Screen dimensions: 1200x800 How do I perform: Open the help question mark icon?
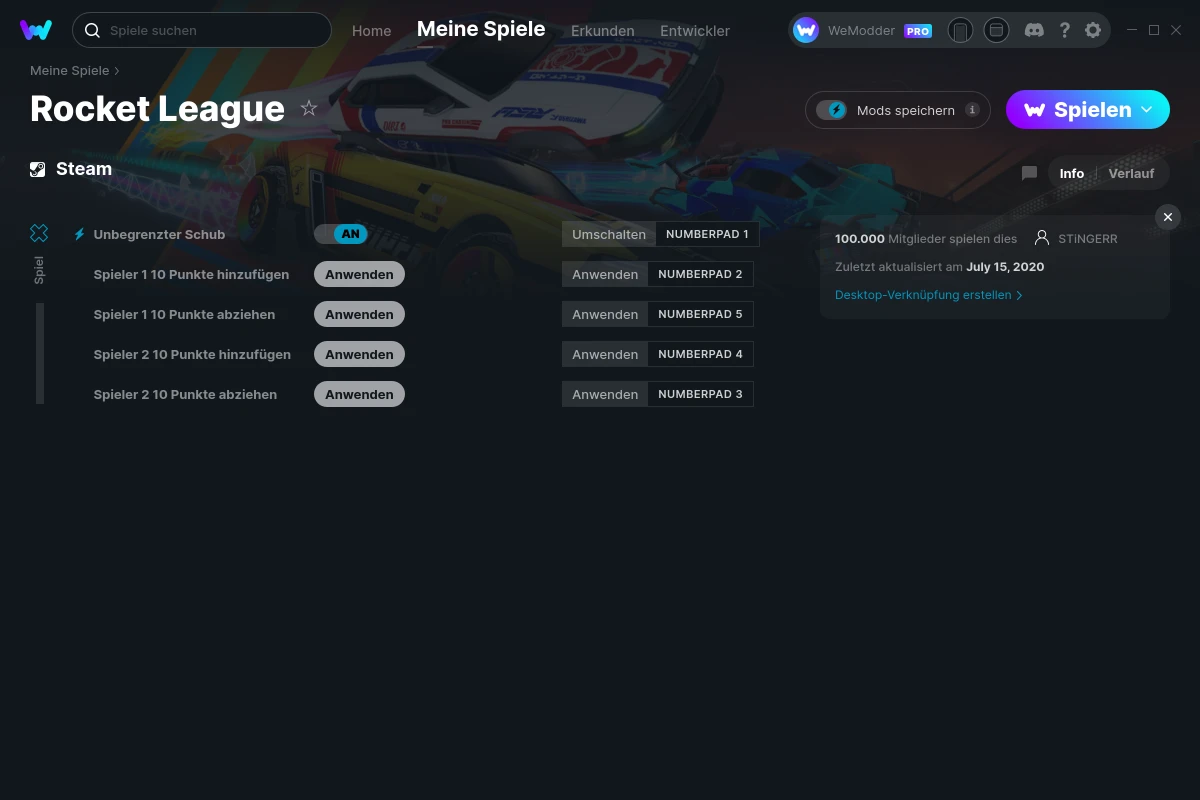1064,30
